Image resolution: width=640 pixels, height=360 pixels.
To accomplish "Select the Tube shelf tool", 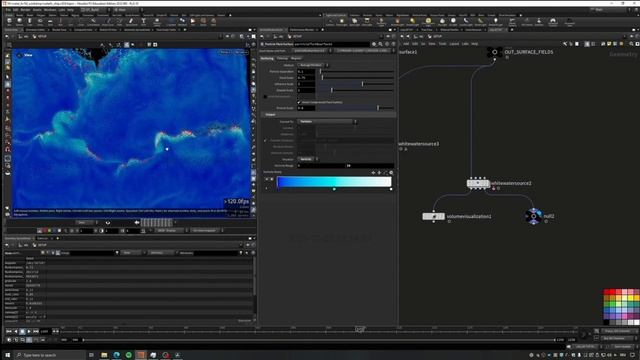I will click(x=29, y=21).
